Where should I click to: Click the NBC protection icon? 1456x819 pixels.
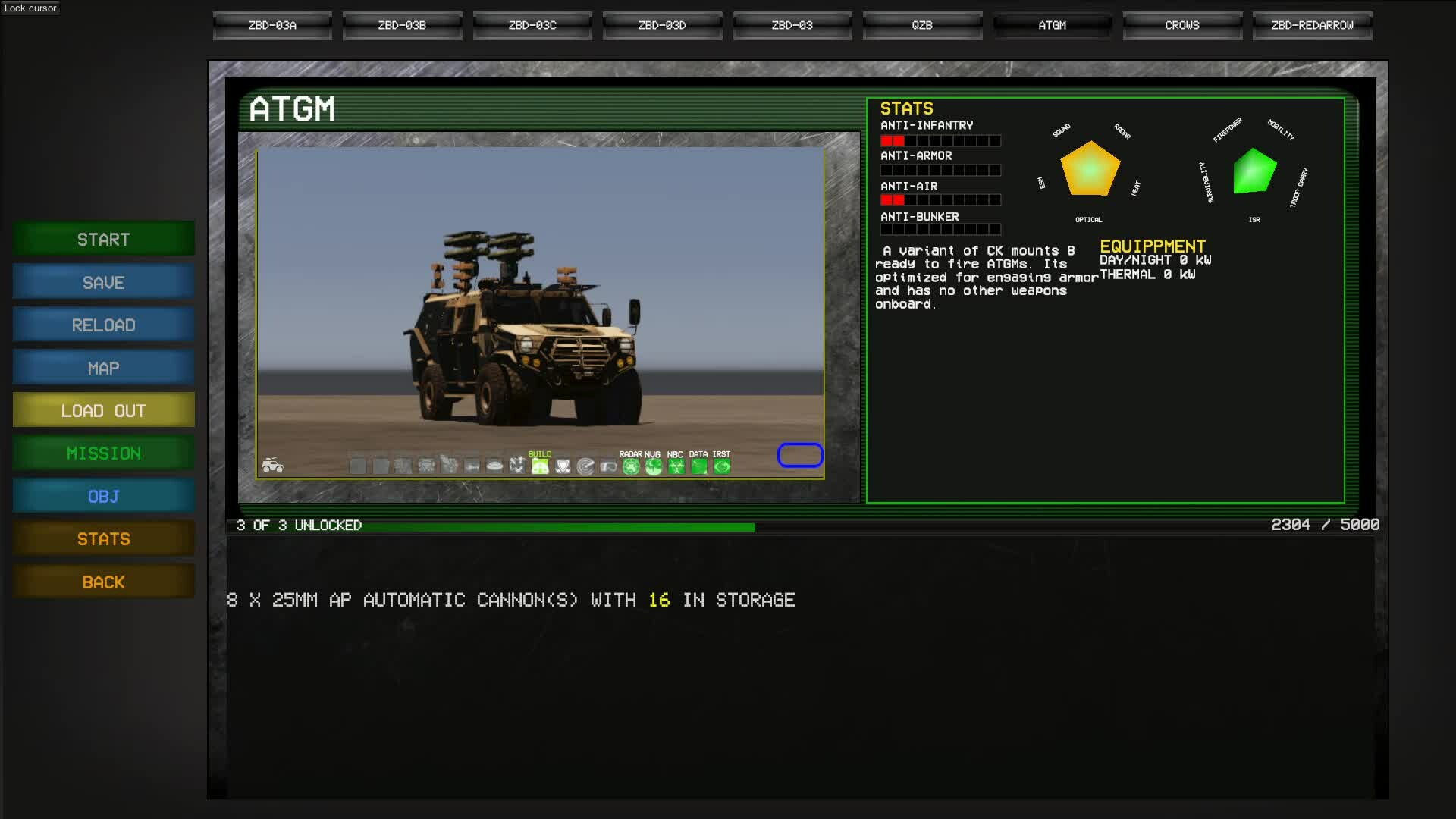click(x=676, y=466)
